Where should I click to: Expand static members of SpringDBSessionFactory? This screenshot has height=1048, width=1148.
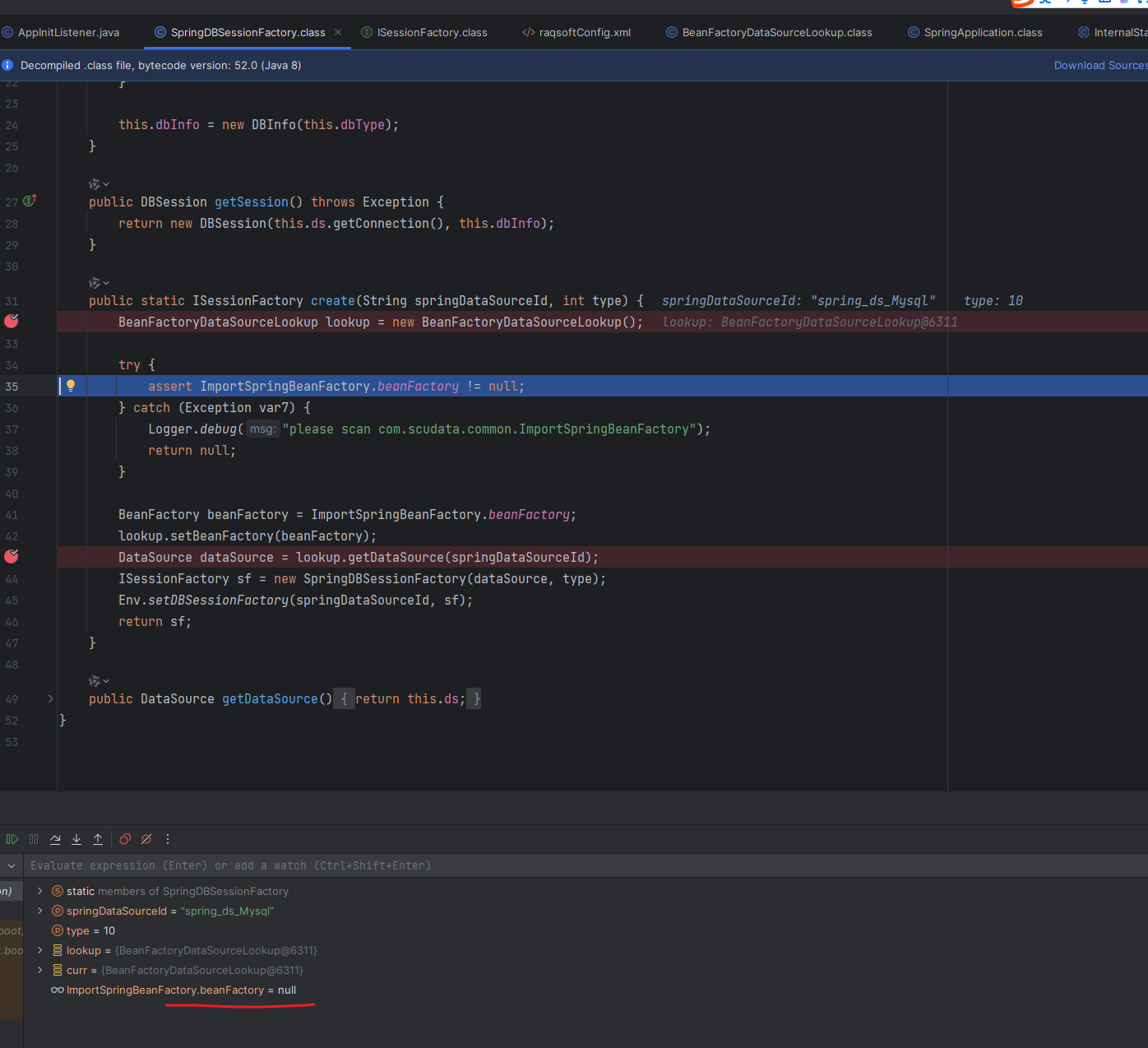[39, 891]
